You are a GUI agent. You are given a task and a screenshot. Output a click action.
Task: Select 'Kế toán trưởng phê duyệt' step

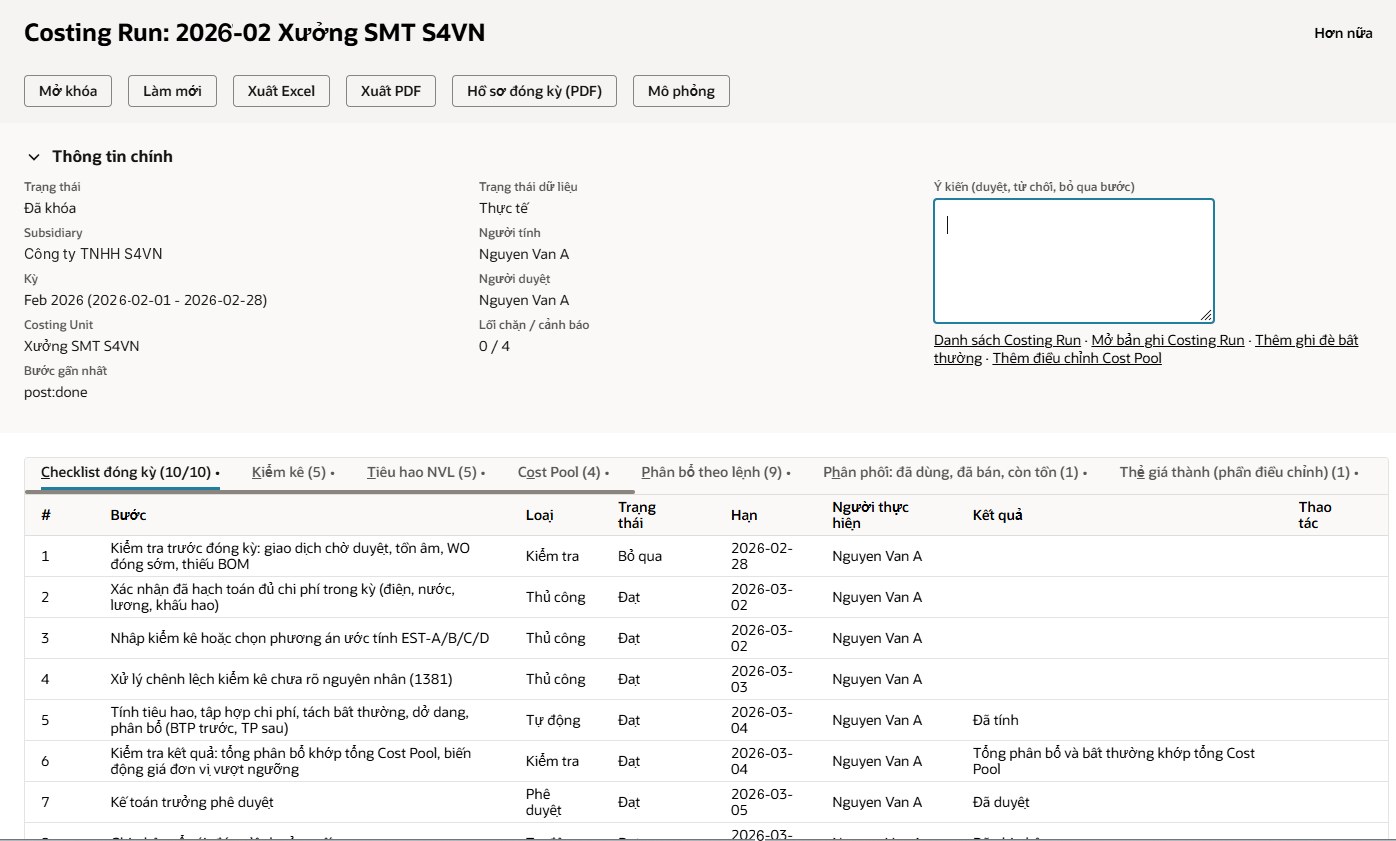(192, 802)
